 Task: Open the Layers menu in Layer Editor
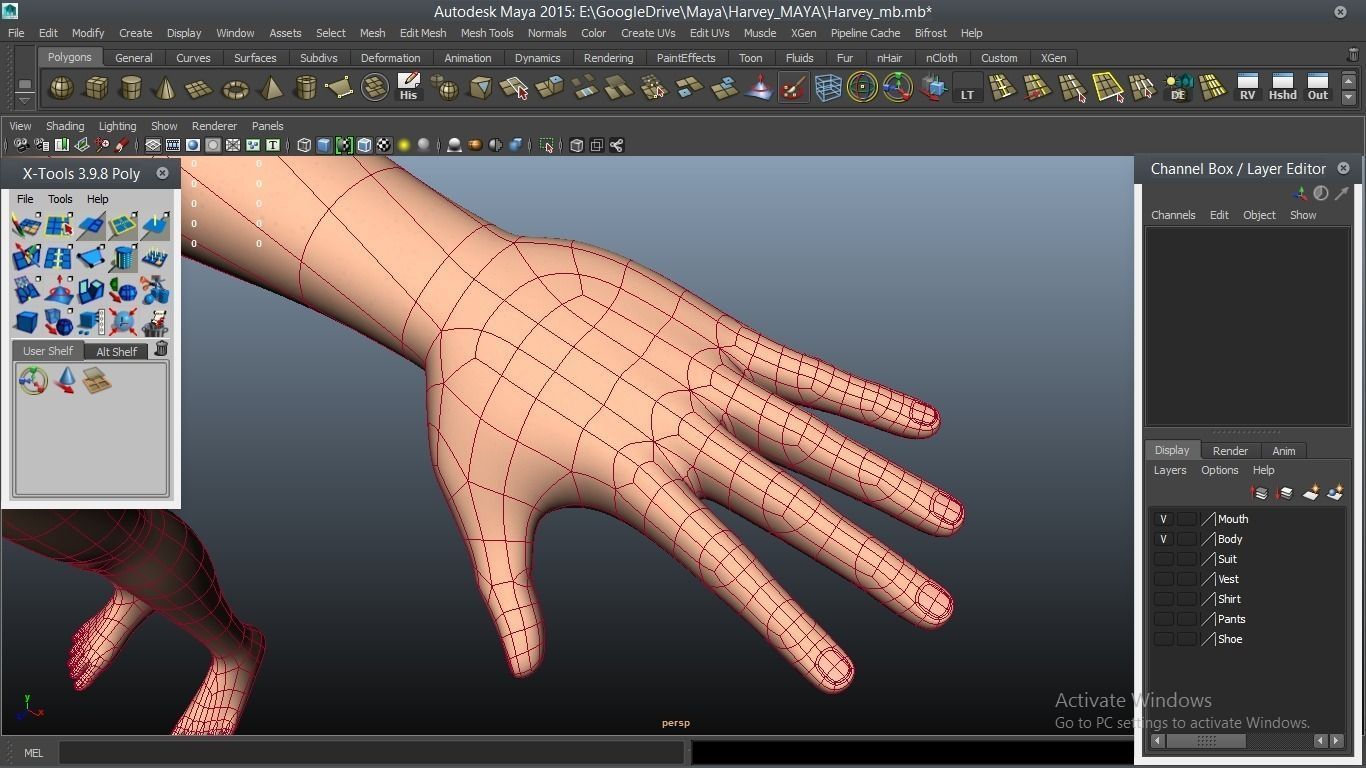[x=1170, y=470]
